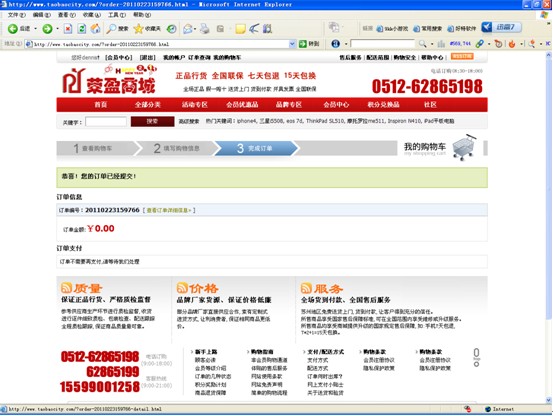Open the Back button history dropdown arrow
The image size is (553, 416).
point(35,29)
